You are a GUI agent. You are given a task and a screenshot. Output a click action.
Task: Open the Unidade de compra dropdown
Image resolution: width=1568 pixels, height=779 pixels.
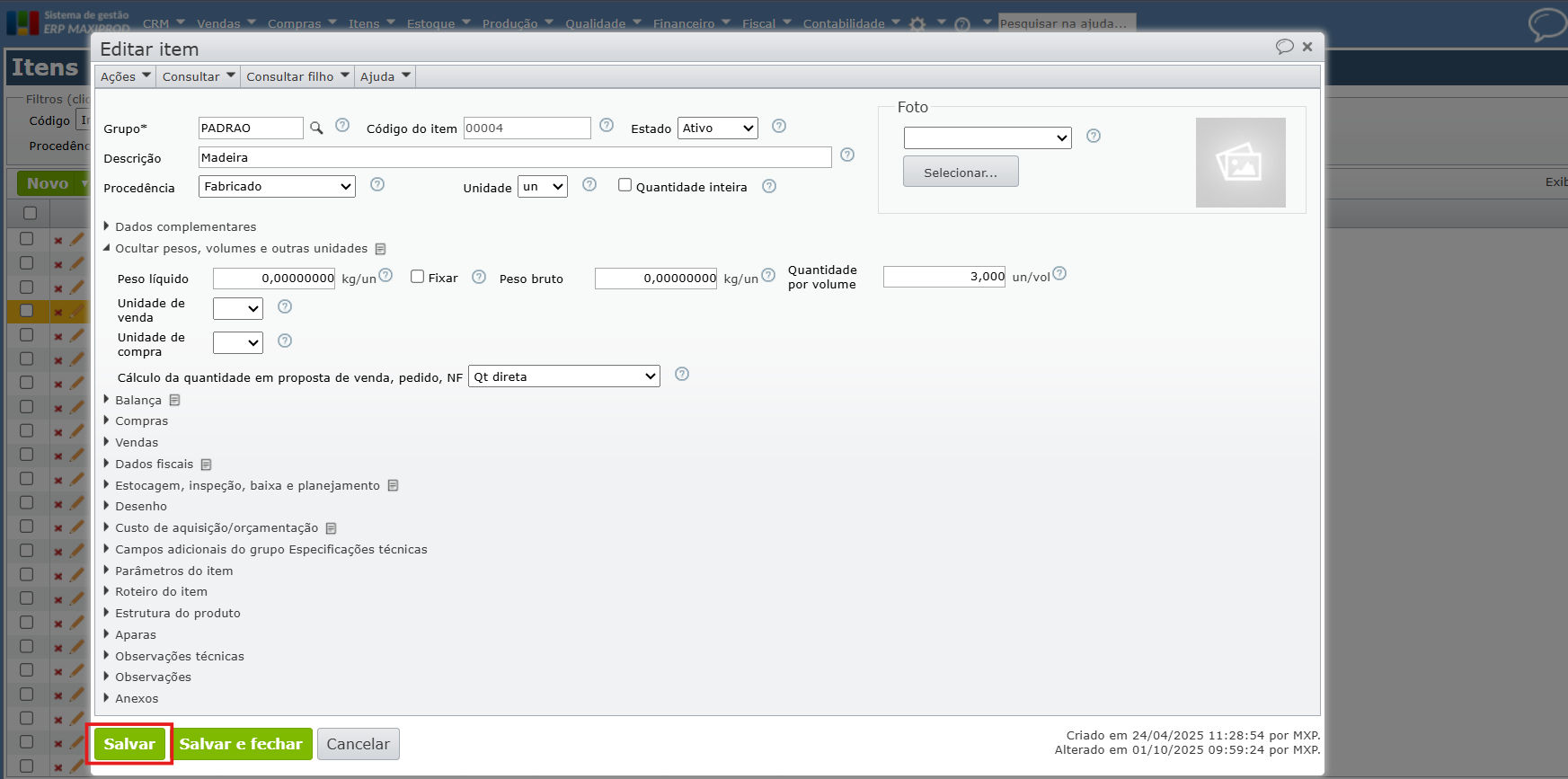click(x=238, y=342)
